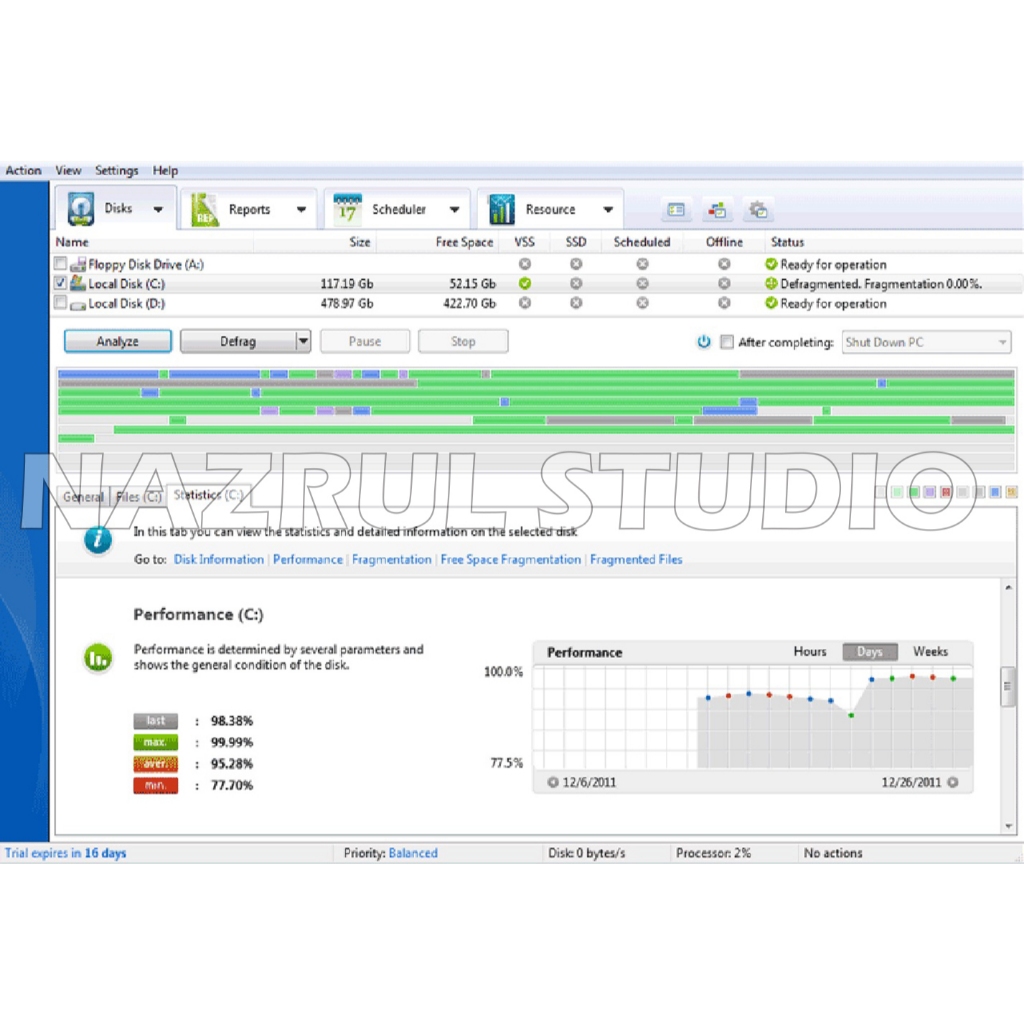Click the Scheduler calendar icon
The image size is (1024, 1024).
coord(347,209)
